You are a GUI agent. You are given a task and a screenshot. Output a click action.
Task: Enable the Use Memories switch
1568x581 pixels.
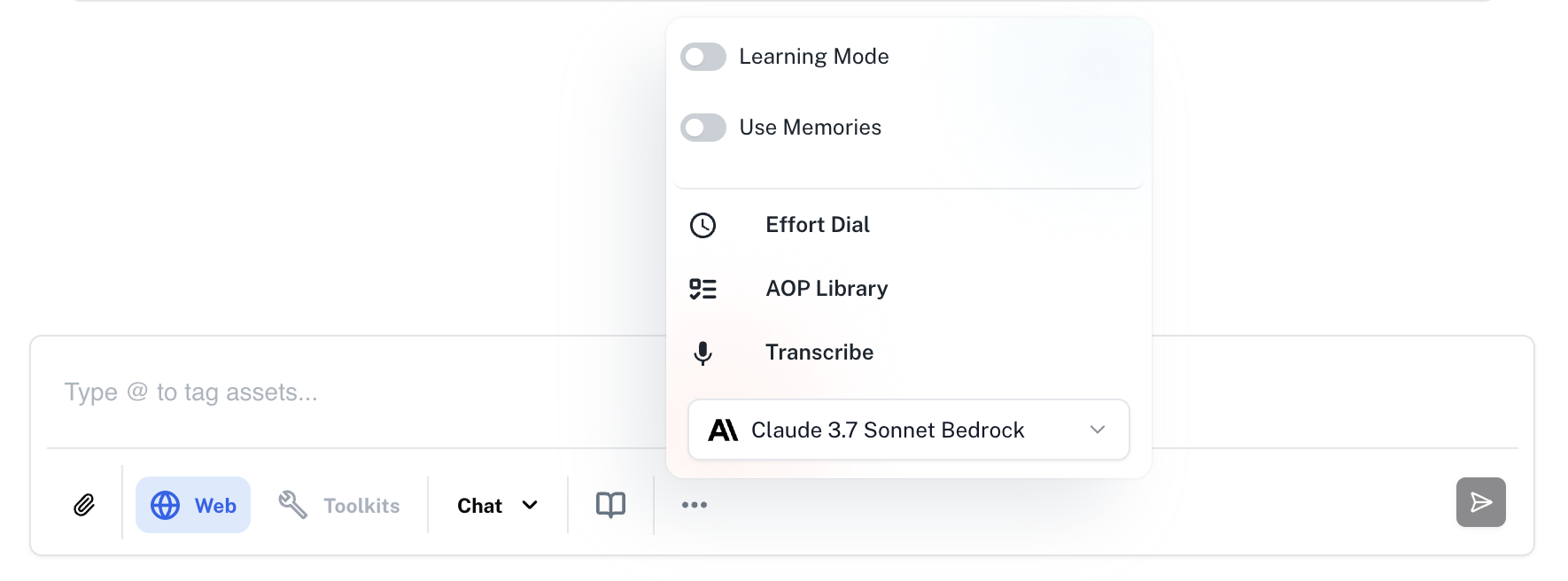tap(703, 128)
